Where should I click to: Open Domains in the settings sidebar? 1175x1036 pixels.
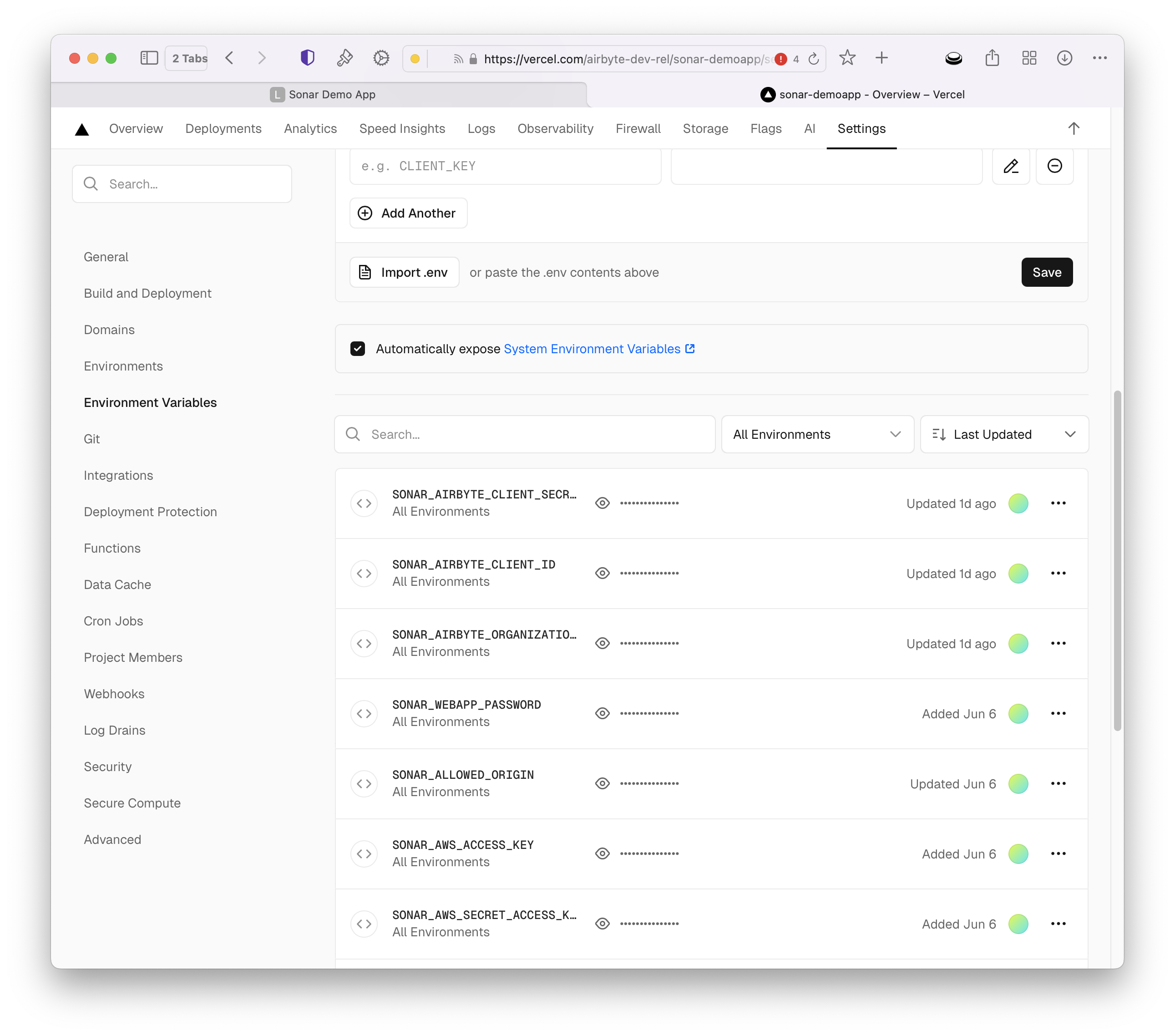coord(109,330)
